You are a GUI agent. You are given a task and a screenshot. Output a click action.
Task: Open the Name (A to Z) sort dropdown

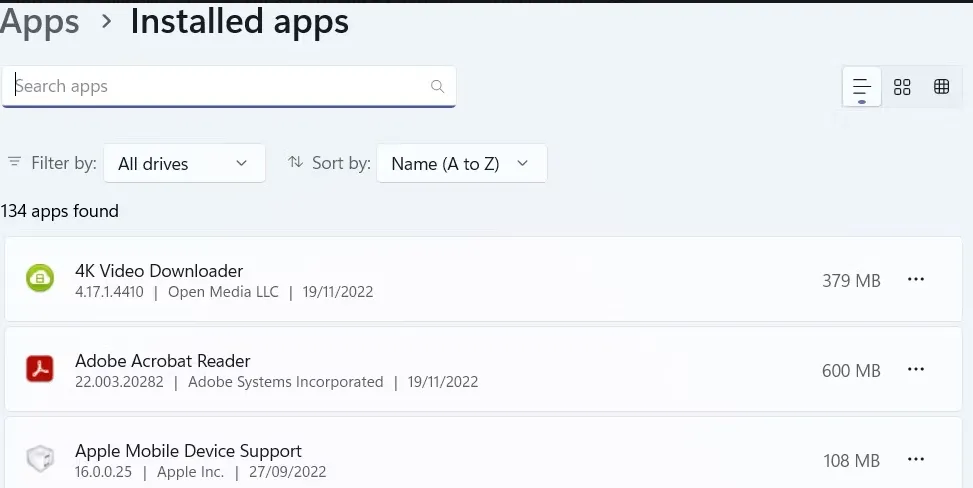click(462, 163)
